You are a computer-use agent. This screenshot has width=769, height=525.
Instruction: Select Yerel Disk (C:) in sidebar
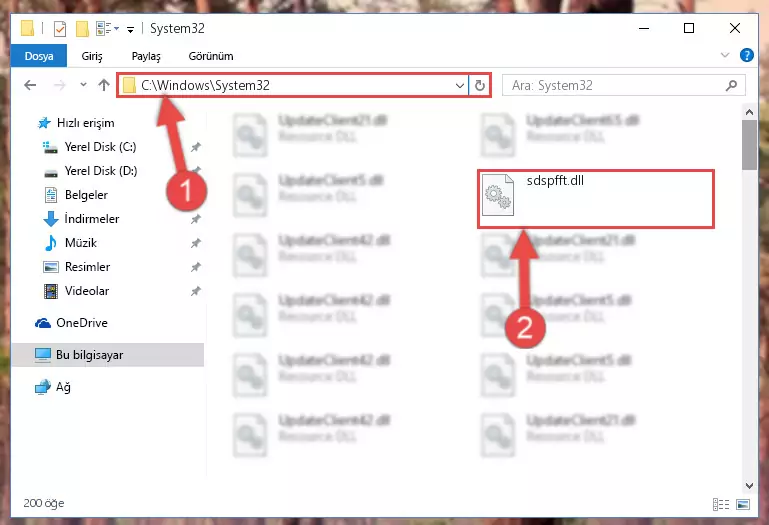(x=100, y=147)
